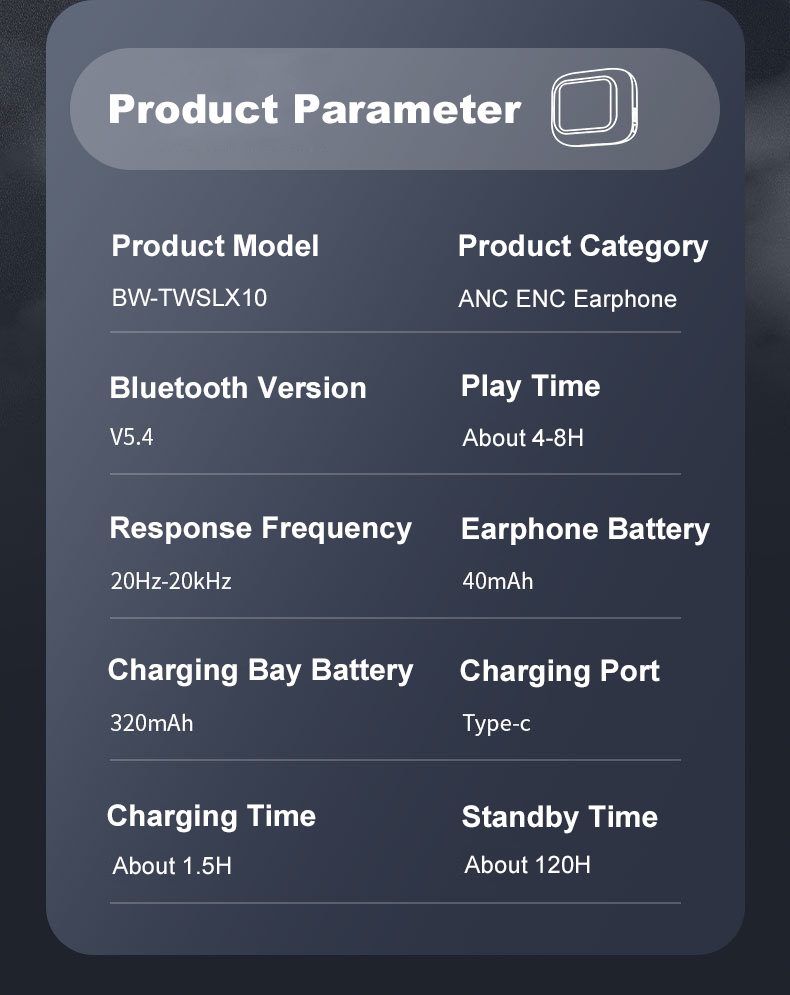Click the About 1.5H charging value
This screenshot has width=790, height=995.
[x=172, y=865]
